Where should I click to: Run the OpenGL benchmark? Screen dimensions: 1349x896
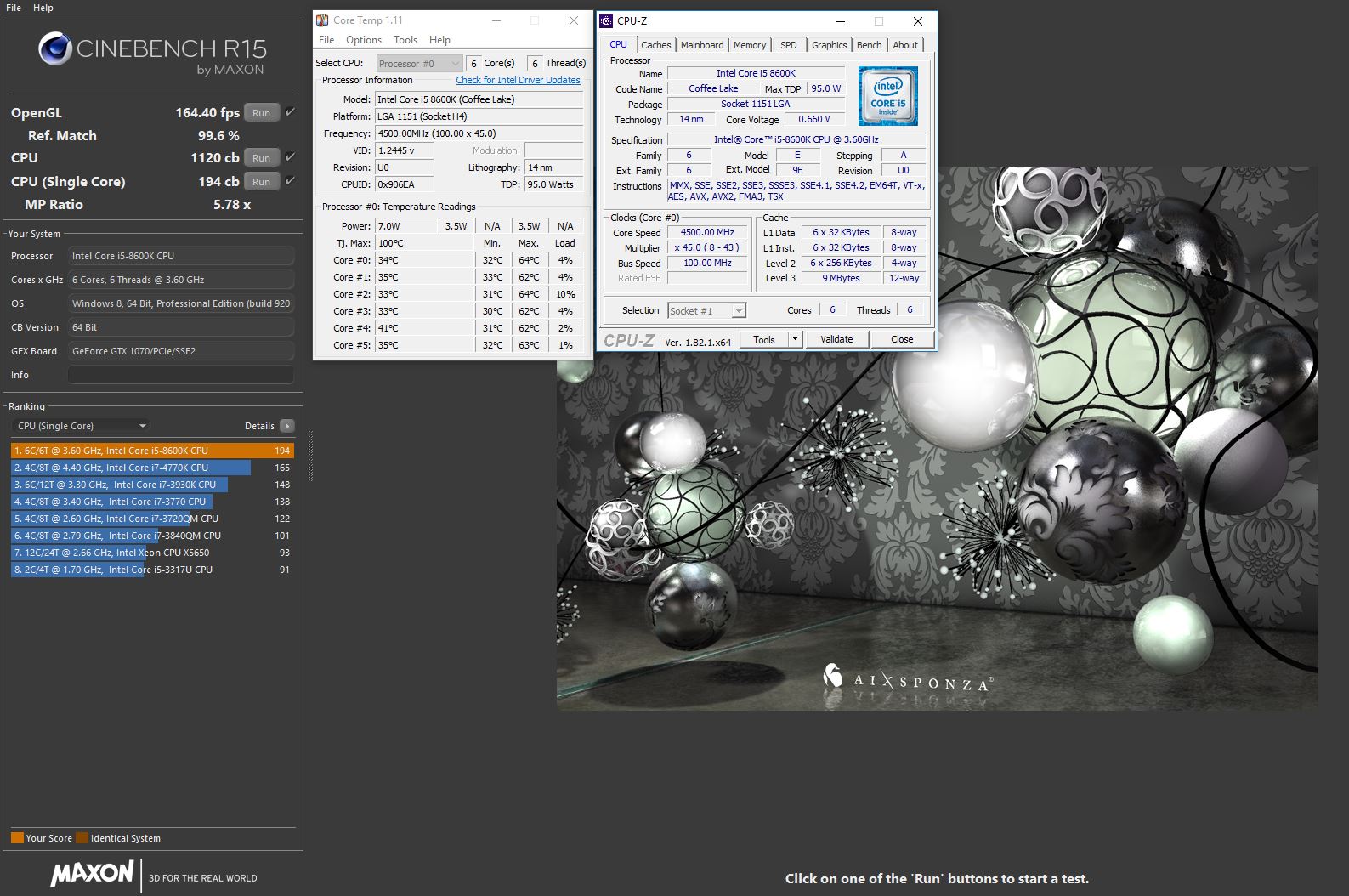tap(262, 112)
